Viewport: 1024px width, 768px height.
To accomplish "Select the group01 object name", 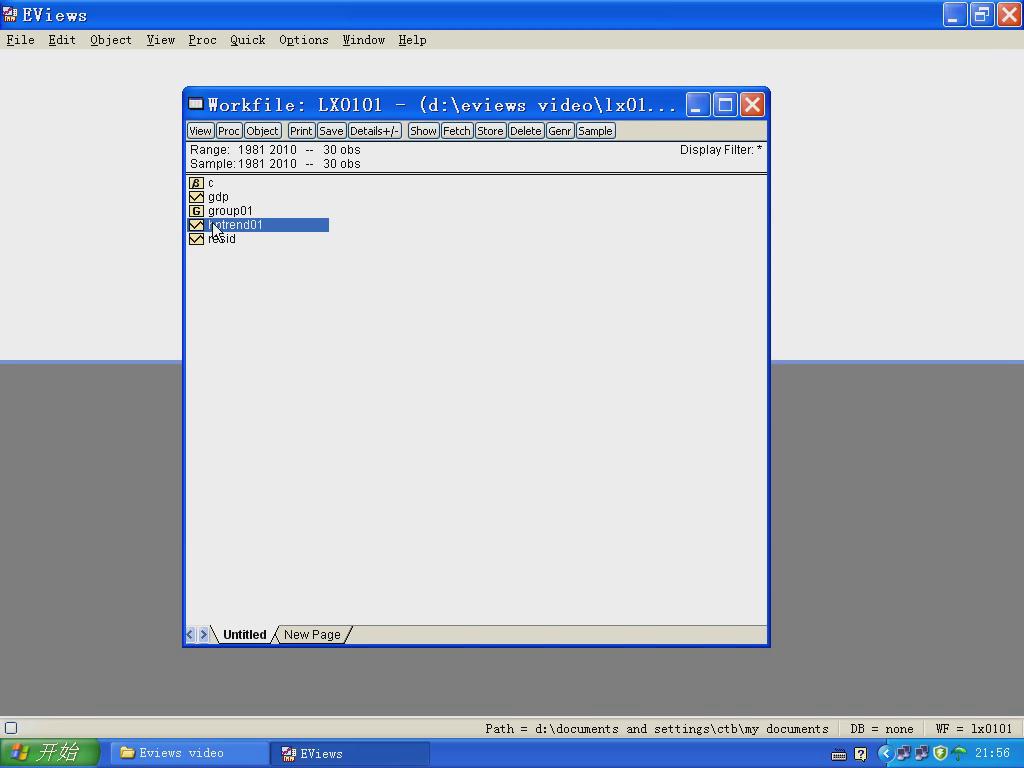I will click(230, 211).
